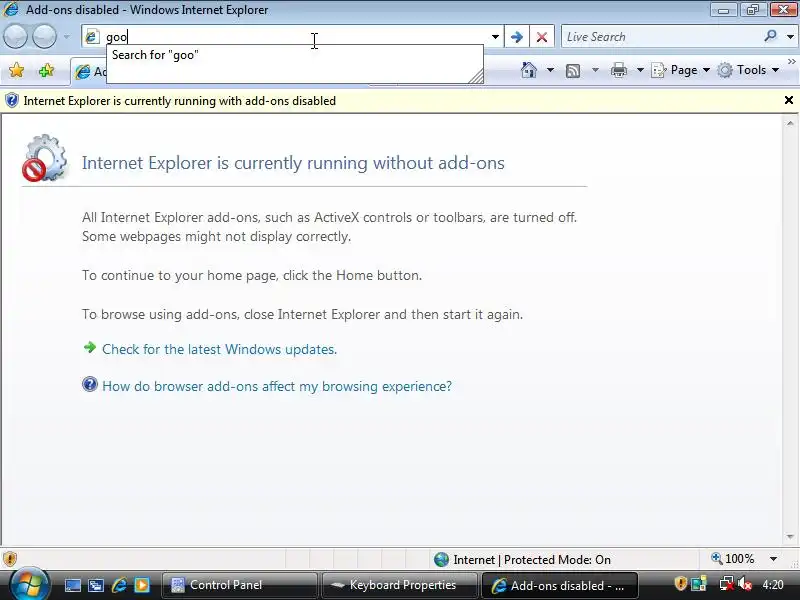The image size is (800, 600).
Task: Click the Tools toolbar gear icon
Action: tap(724, 70)
